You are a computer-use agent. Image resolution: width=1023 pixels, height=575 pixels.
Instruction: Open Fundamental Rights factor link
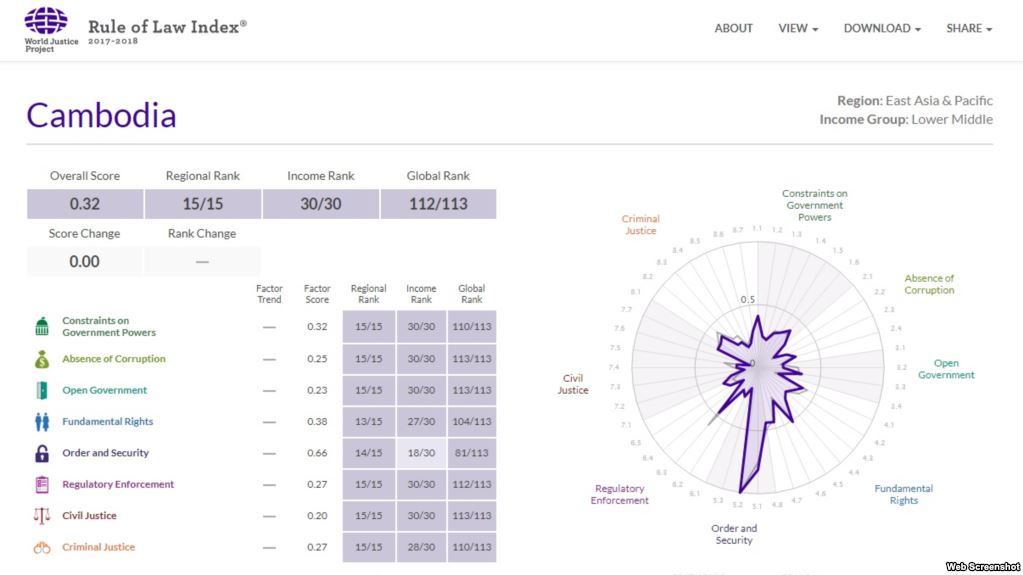tap(108, 421)
